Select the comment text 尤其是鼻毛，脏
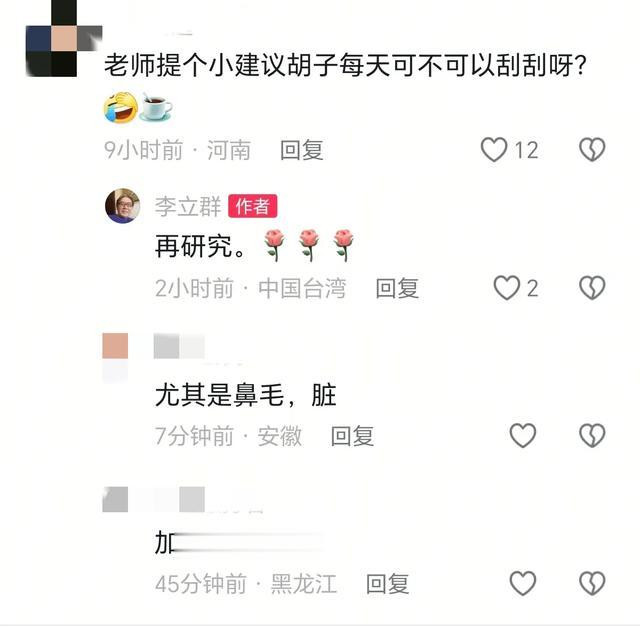640x627 pixels. [246, 395]
